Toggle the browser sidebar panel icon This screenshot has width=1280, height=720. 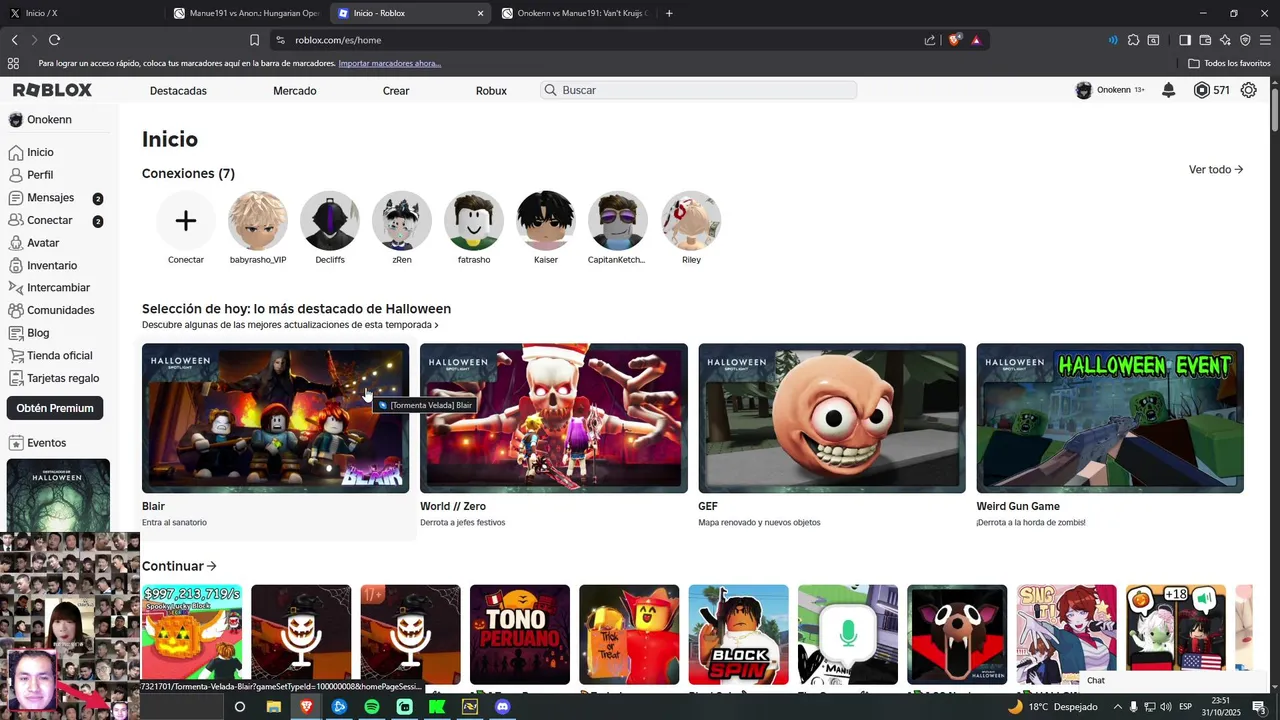tap(1184, 40)
